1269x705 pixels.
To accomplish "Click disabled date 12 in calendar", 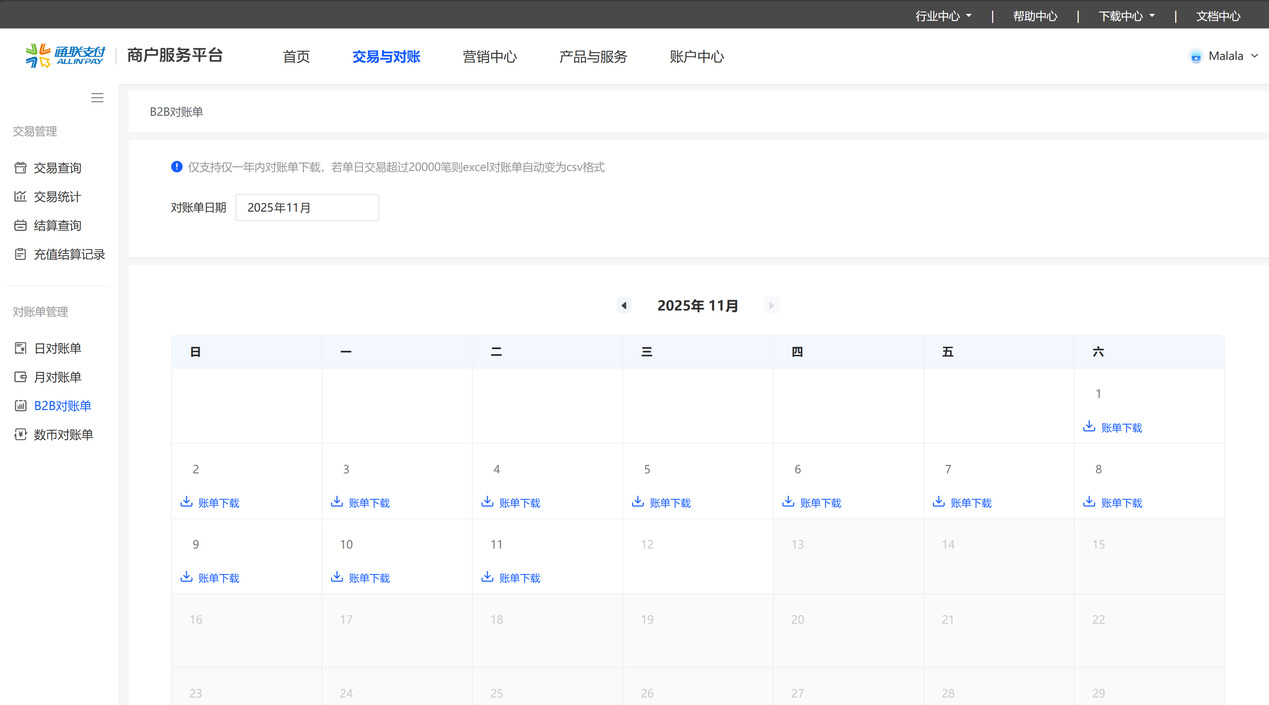I will (x=647, y=545).
